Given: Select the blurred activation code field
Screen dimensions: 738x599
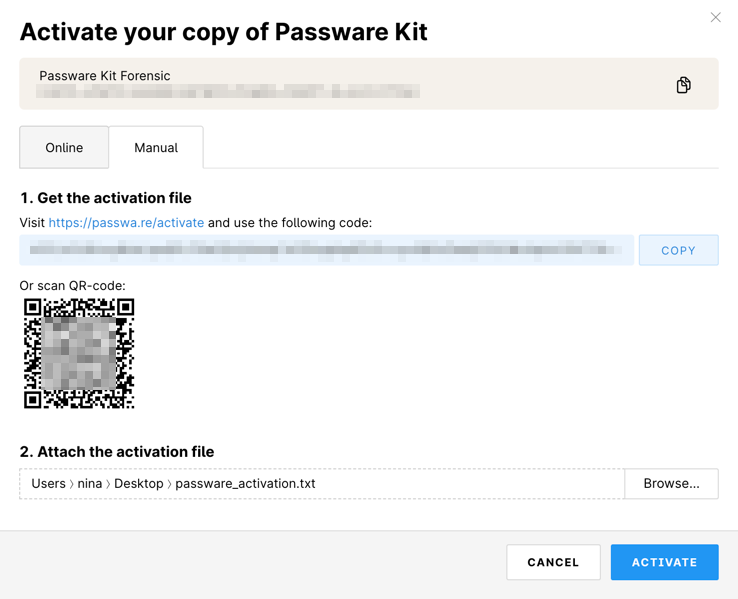Looking at the screenshot, I should pos(327,250).
